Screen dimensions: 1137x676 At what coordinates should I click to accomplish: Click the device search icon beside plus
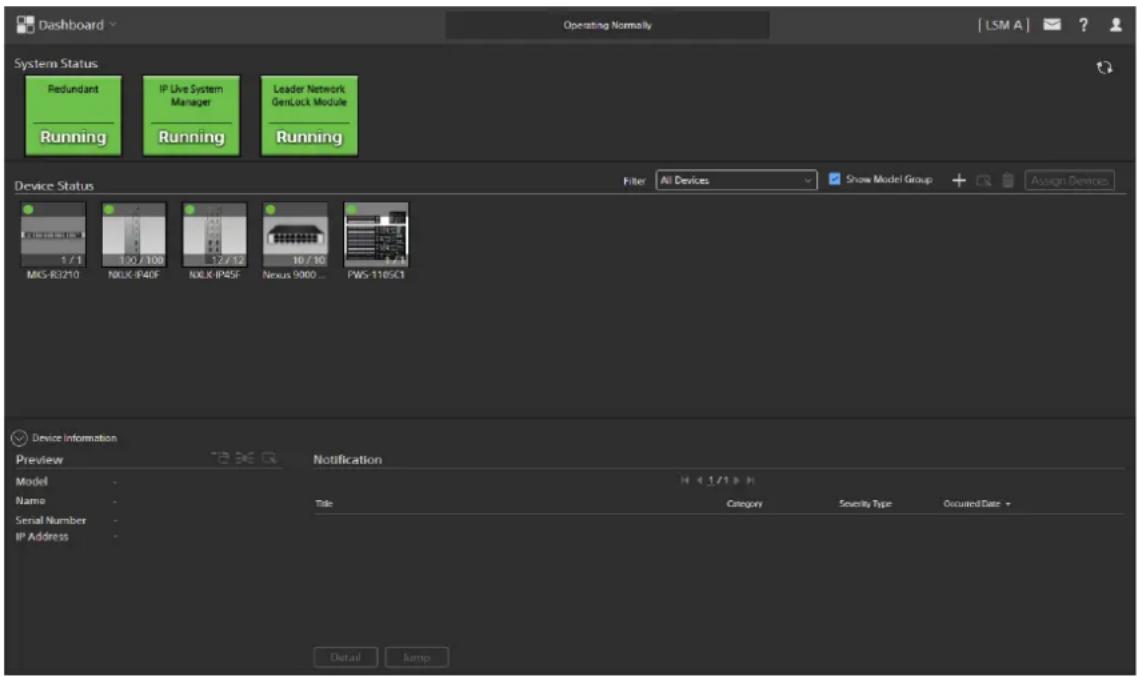coord(983,180)
